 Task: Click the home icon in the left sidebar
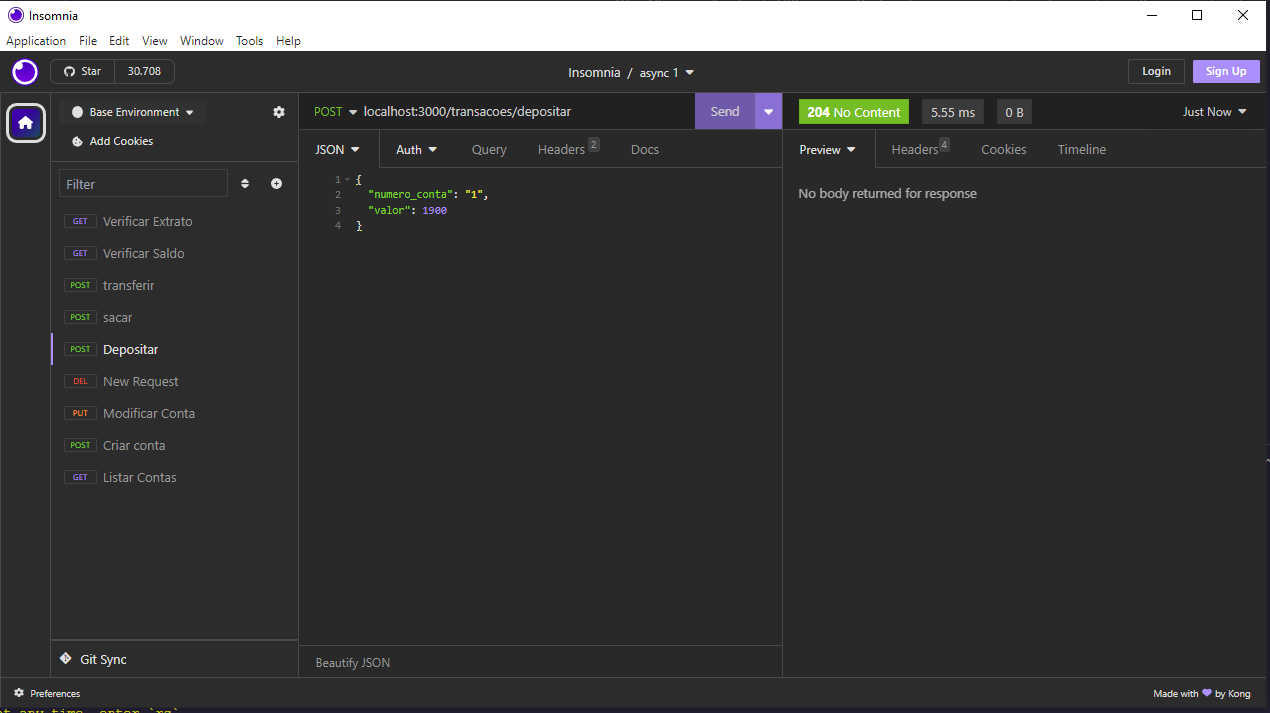[25, 122]
